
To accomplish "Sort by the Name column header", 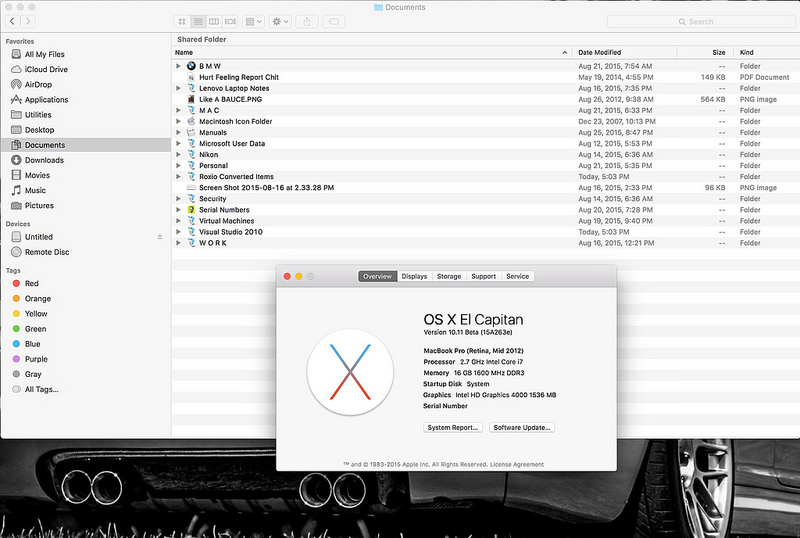I will [371, 52].
